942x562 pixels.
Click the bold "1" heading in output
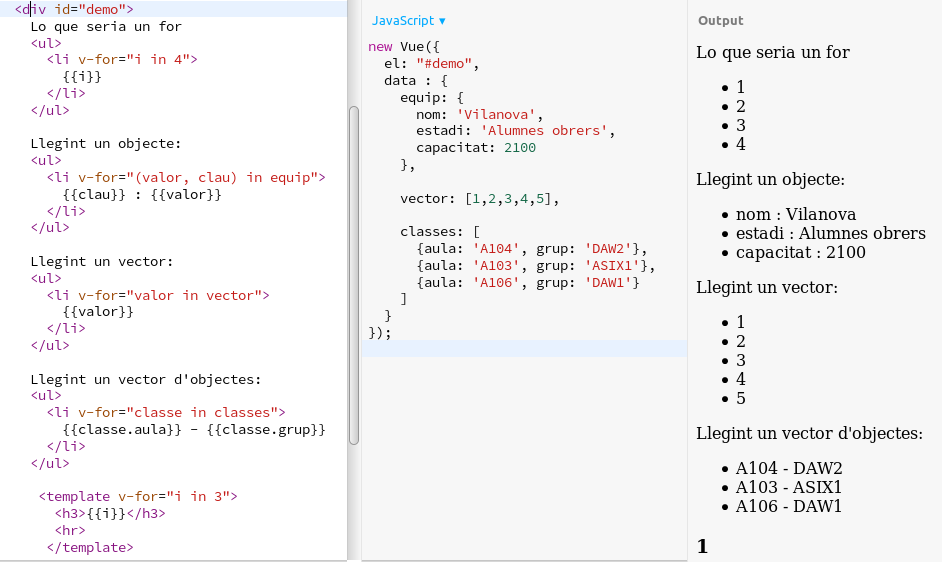click(702, 546)
